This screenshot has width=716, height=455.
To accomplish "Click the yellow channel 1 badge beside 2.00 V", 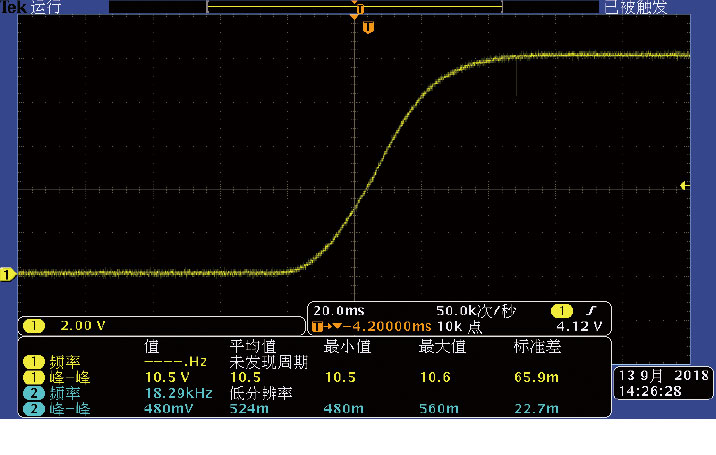I will pyautogui.click(x=34, y=326).
